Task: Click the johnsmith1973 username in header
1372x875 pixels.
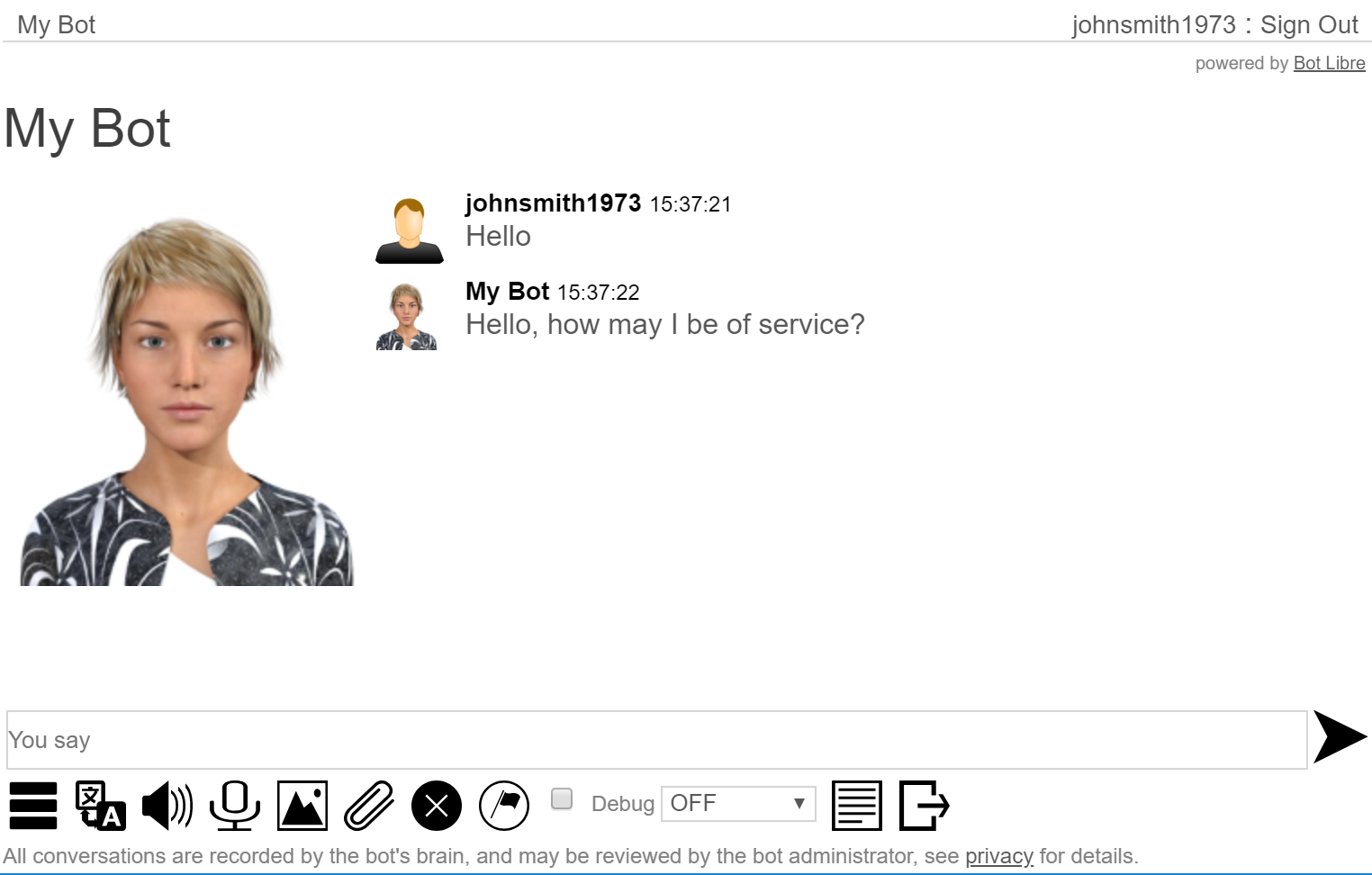Action: click(x=1154, y=25)
